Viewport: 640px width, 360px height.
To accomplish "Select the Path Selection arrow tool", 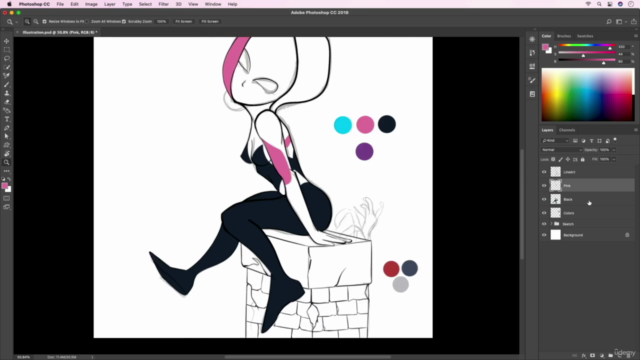I will (x=7, y=136).
